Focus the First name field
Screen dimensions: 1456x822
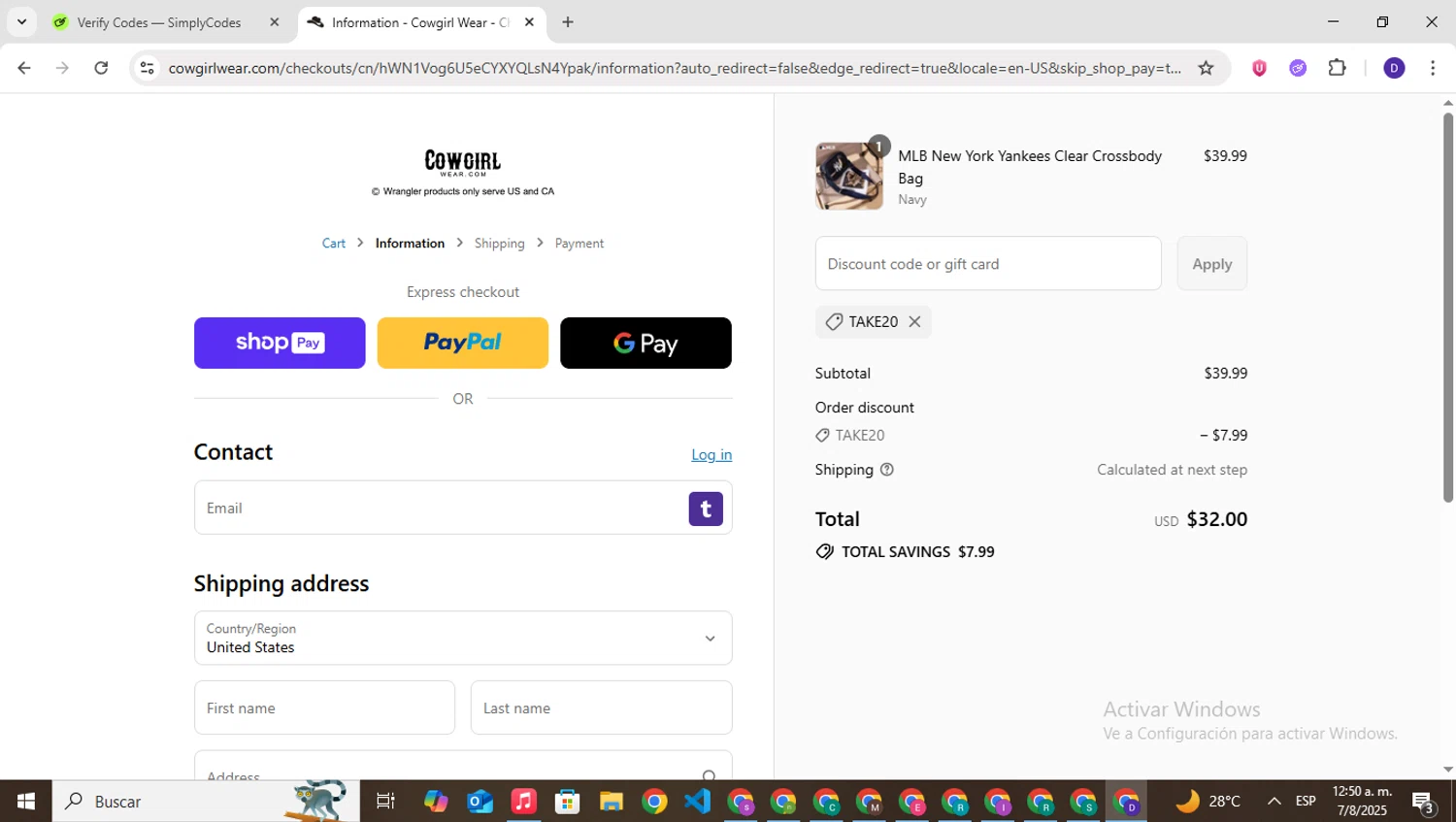point(324,707)
